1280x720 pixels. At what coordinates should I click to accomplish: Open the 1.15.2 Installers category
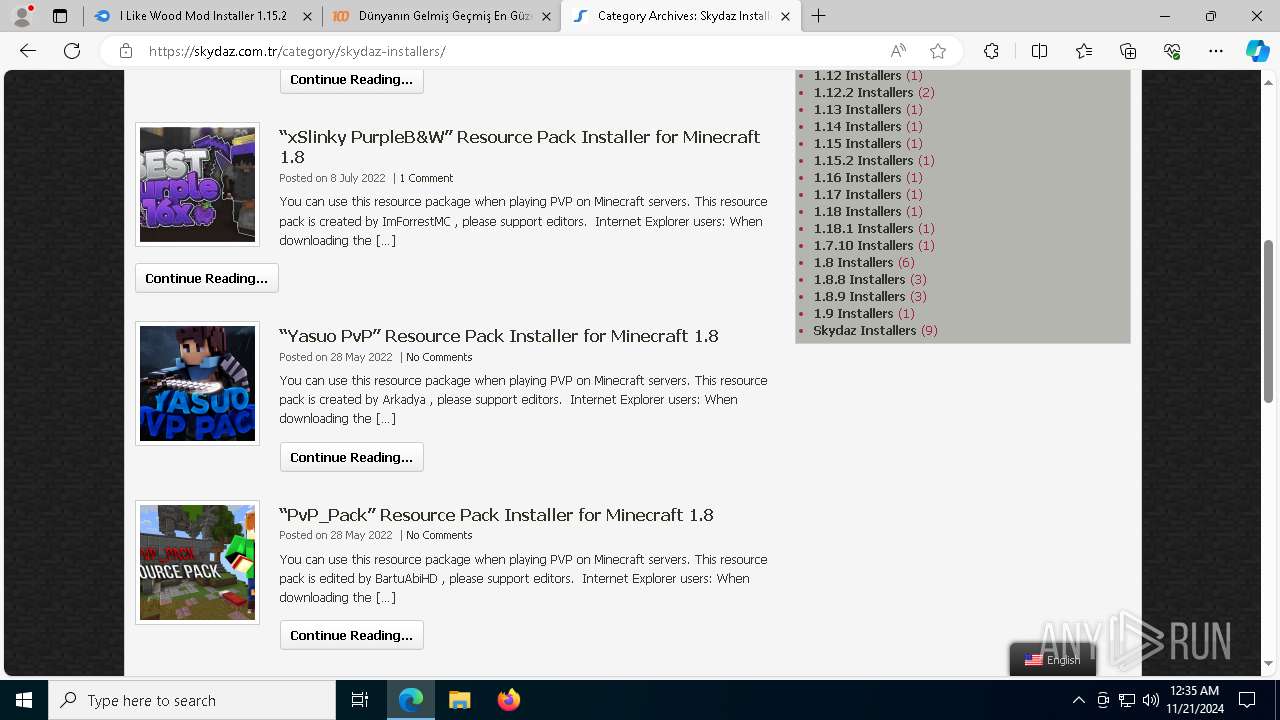pyautogui.click(x=863, y=160)
